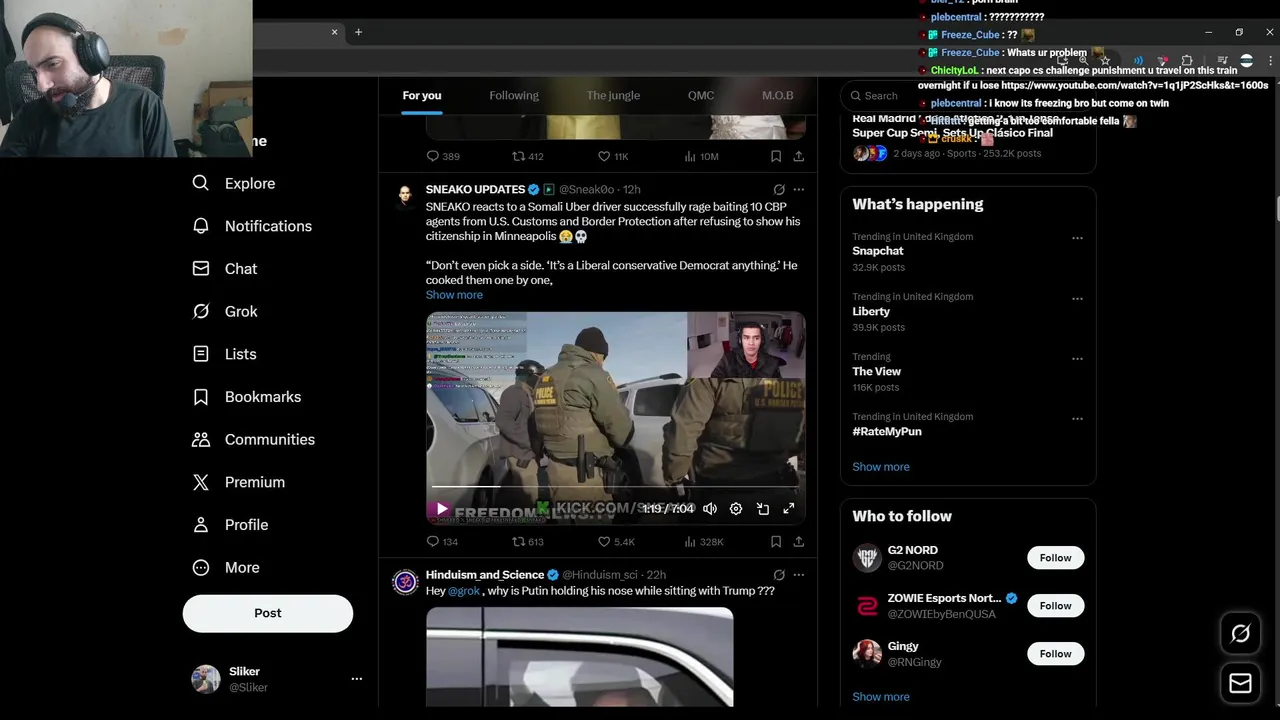Show more Who to follow suggestions

tap(881, 697)
